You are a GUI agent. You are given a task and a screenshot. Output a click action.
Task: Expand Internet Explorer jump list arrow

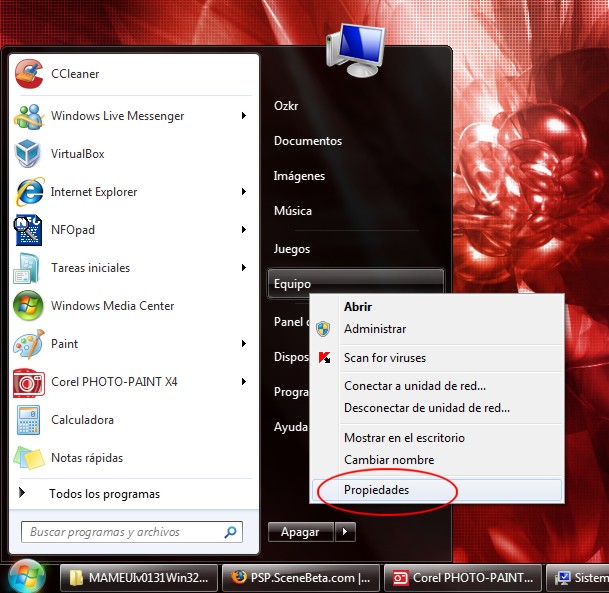(x=244, y=191)
